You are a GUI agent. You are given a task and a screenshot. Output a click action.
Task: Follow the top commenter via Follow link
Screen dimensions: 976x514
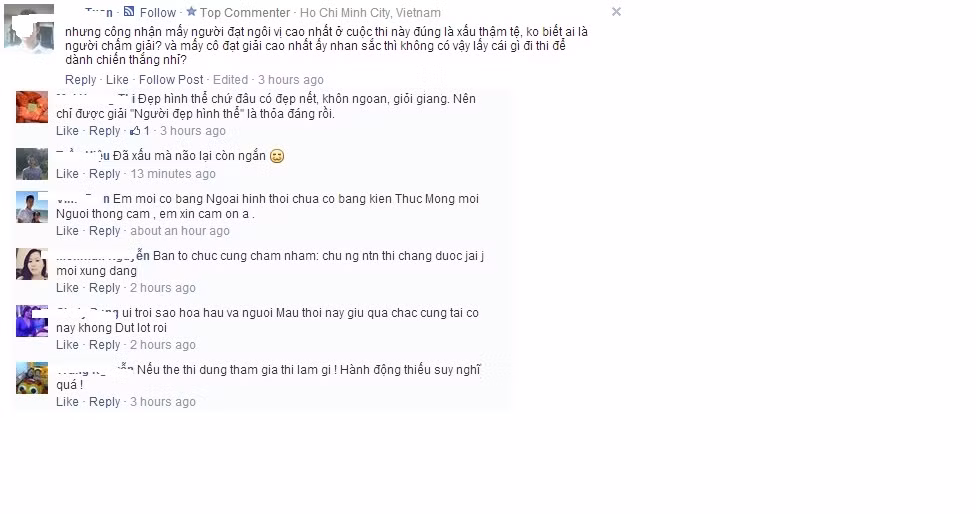[157, 12]
